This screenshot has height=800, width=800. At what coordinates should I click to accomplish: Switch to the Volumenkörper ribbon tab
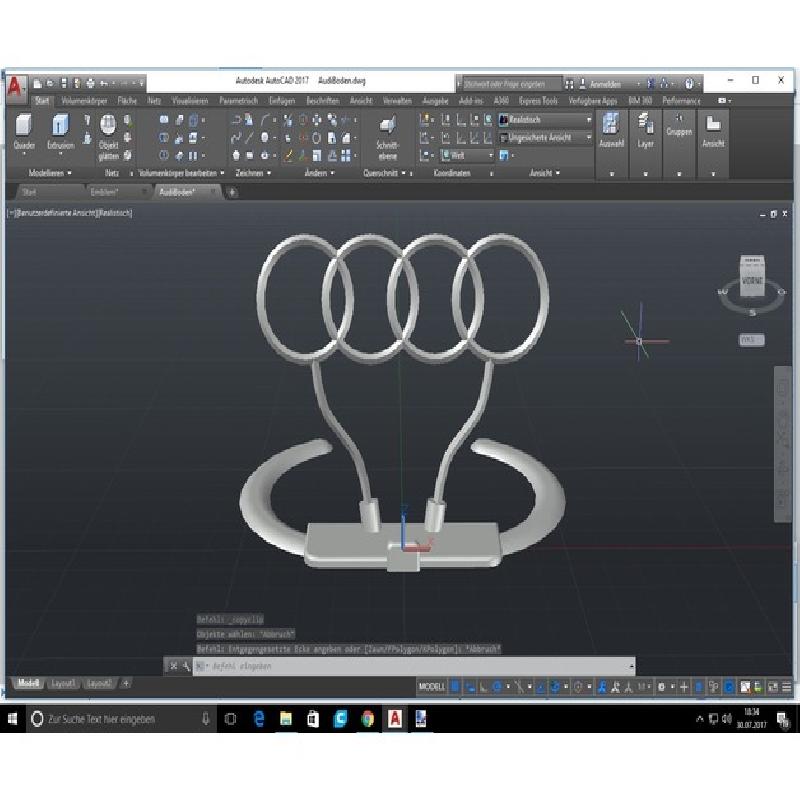click(x=84, y=101)
